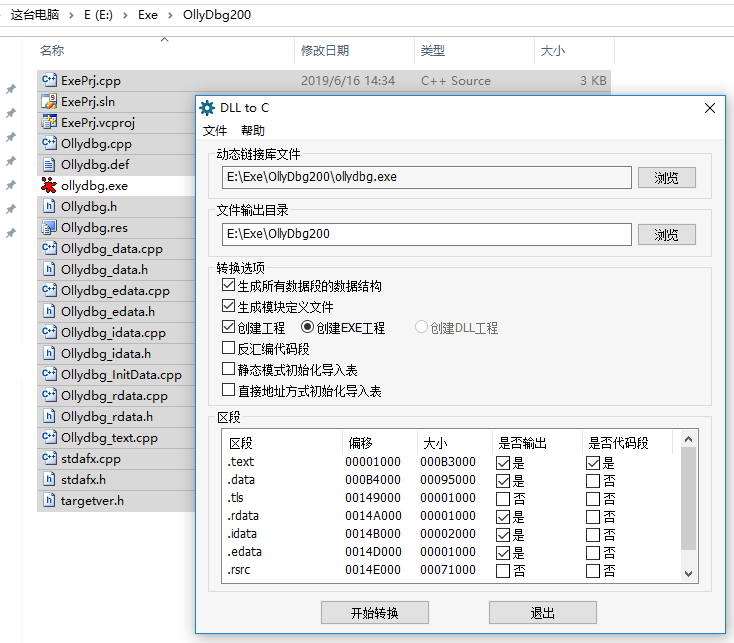734x643 pixels.
Task: Toggle .text 是否输出 checkbox
Action: (503, 463)
